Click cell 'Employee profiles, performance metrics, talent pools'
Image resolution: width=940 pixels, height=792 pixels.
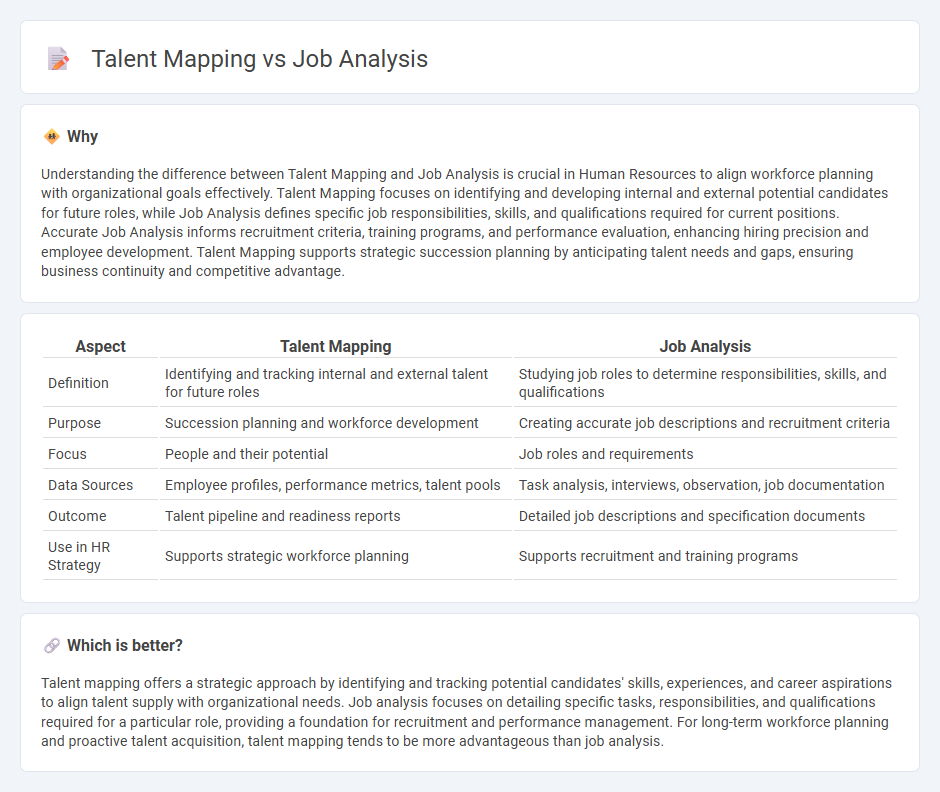pyautogui.click(x=336, y=485)
